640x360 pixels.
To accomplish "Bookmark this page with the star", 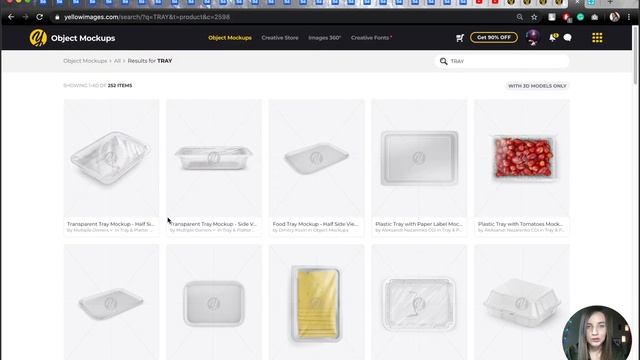I will [534, 17].
